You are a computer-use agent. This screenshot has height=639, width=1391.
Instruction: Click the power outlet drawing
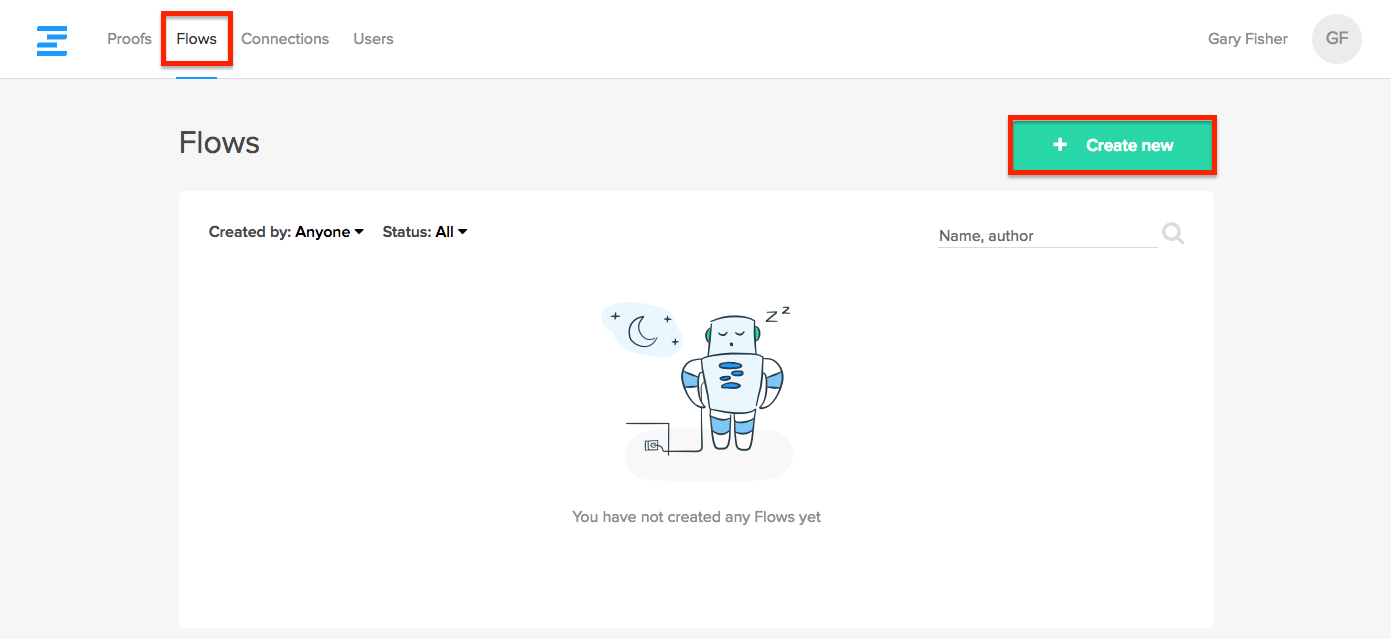coord(652,445)
